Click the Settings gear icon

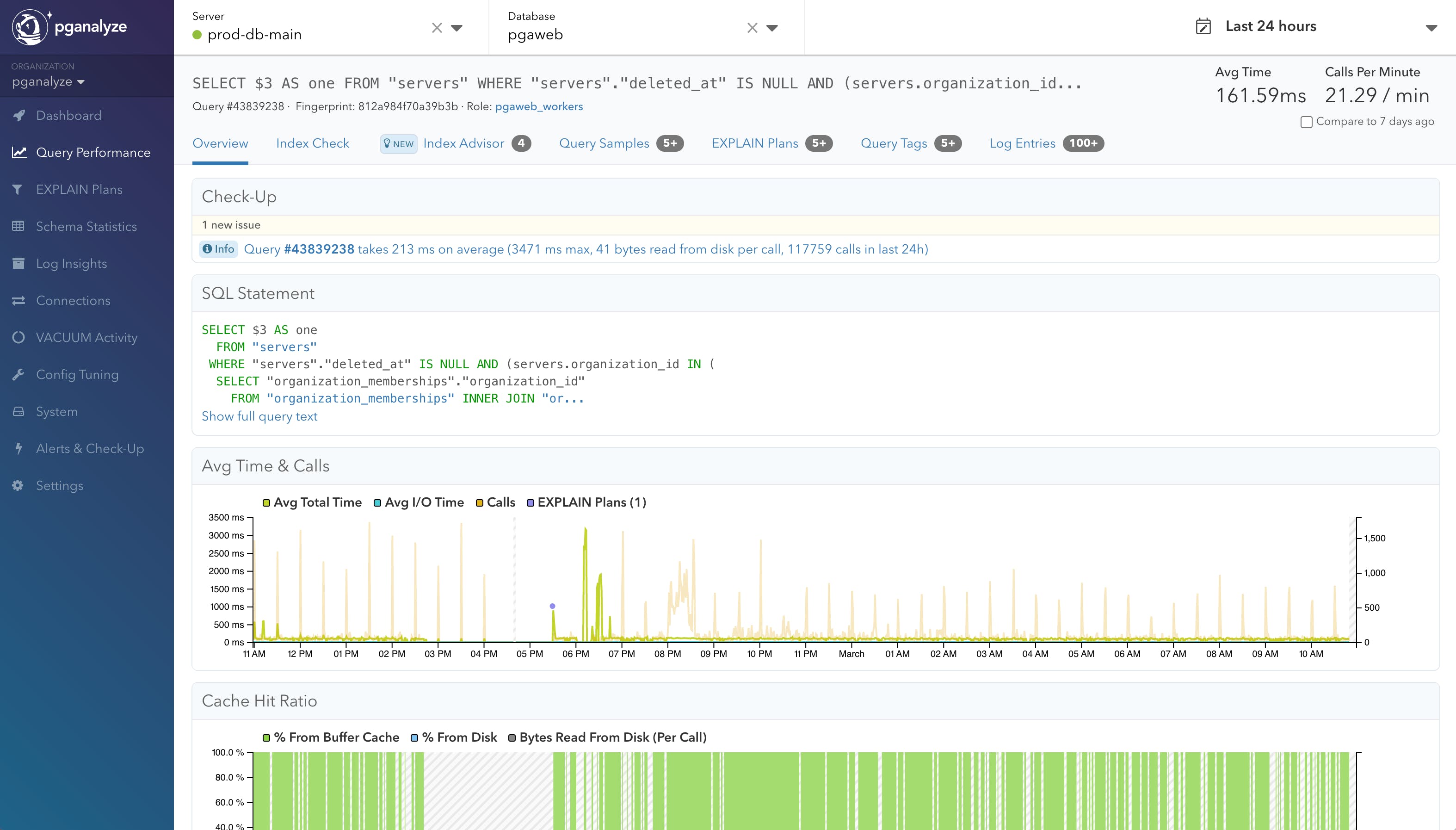tap(18, 486)
